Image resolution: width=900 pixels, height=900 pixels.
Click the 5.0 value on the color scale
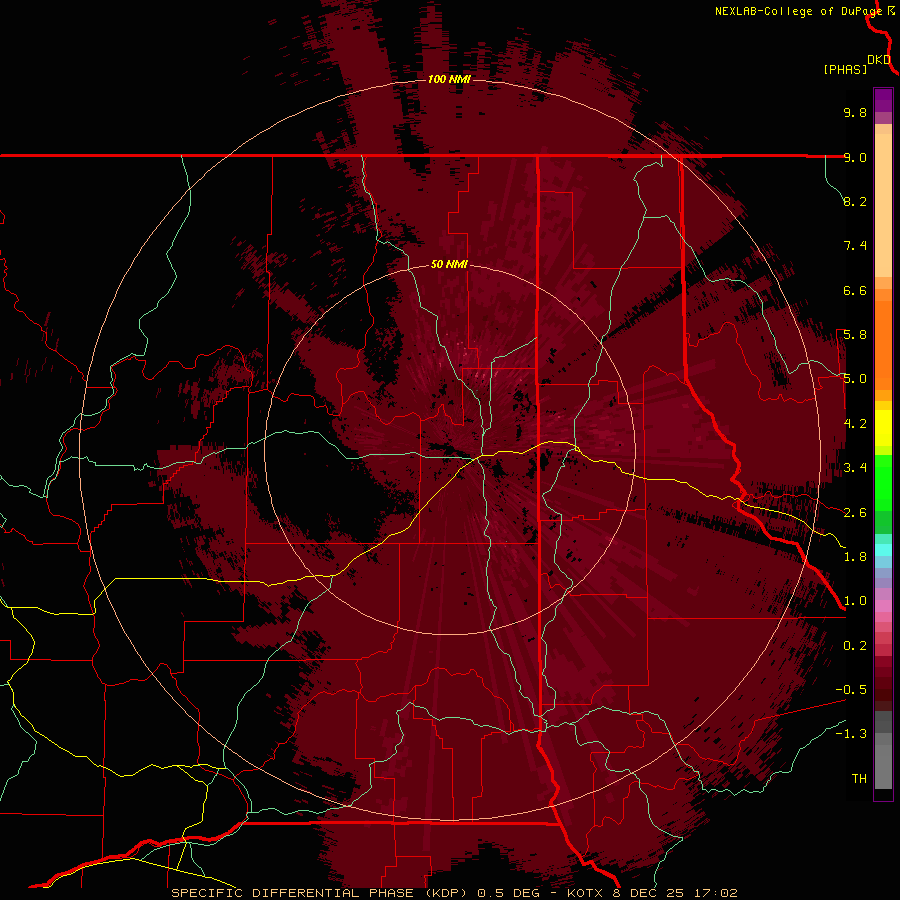click(855, 379)
